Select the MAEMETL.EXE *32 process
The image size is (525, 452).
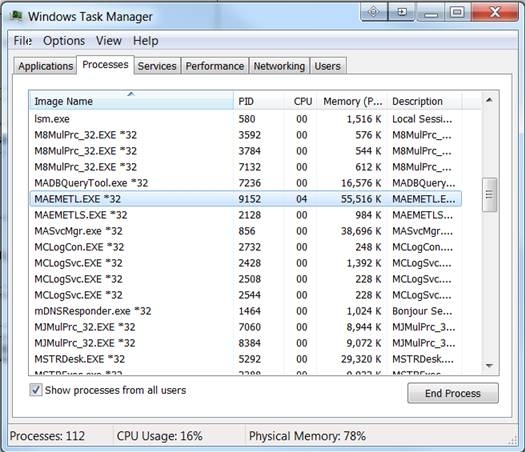pyautogui.click(x=246, y=199)
